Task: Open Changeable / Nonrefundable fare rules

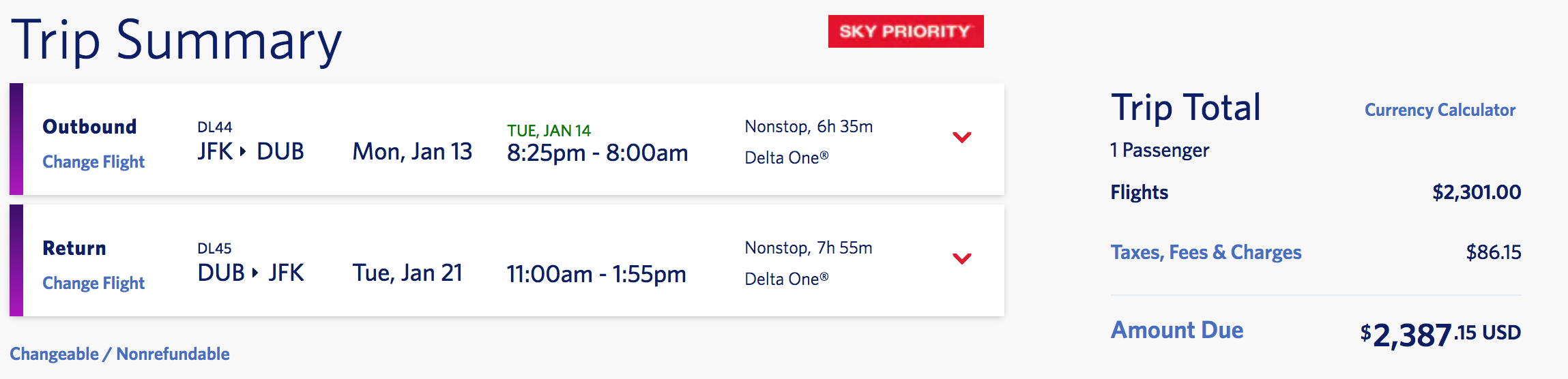Action: [119, 354]
